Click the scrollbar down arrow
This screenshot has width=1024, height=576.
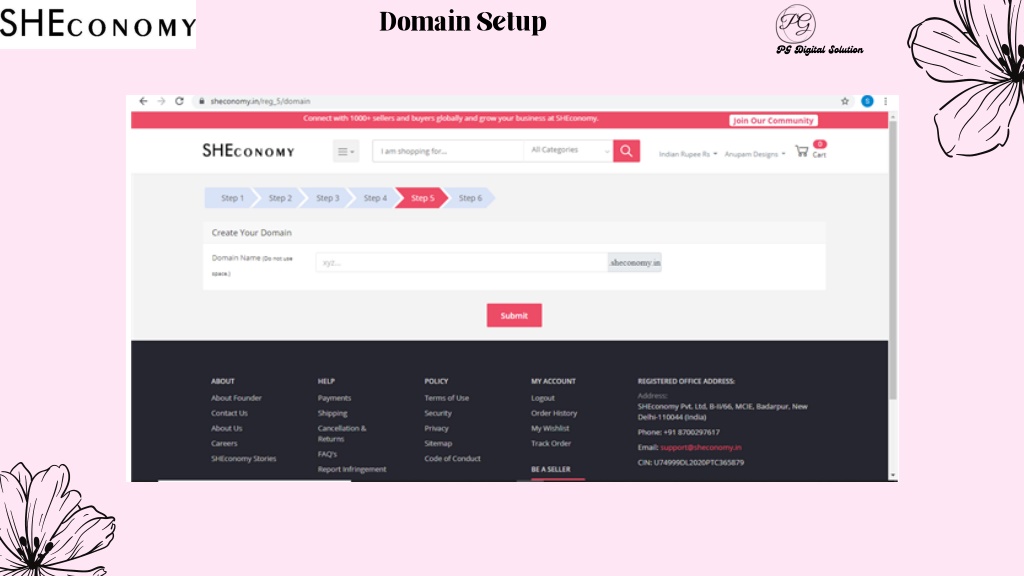tap(893, 475)
